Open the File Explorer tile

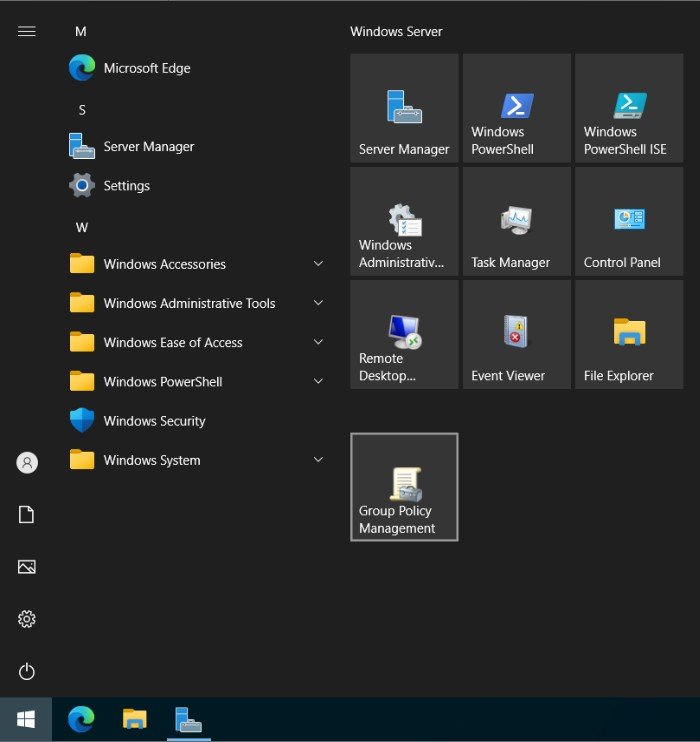[629, 335]
